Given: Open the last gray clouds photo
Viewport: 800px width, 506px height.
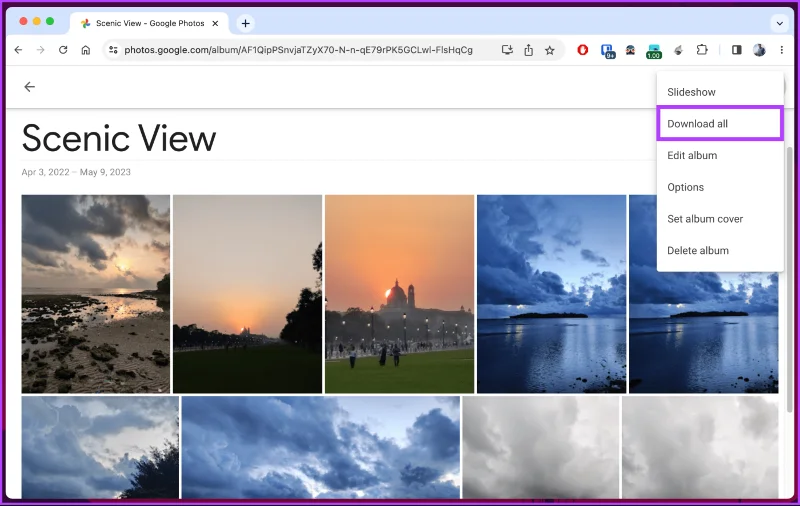Looking at the screenshot, I should click(x=700, y=447).
